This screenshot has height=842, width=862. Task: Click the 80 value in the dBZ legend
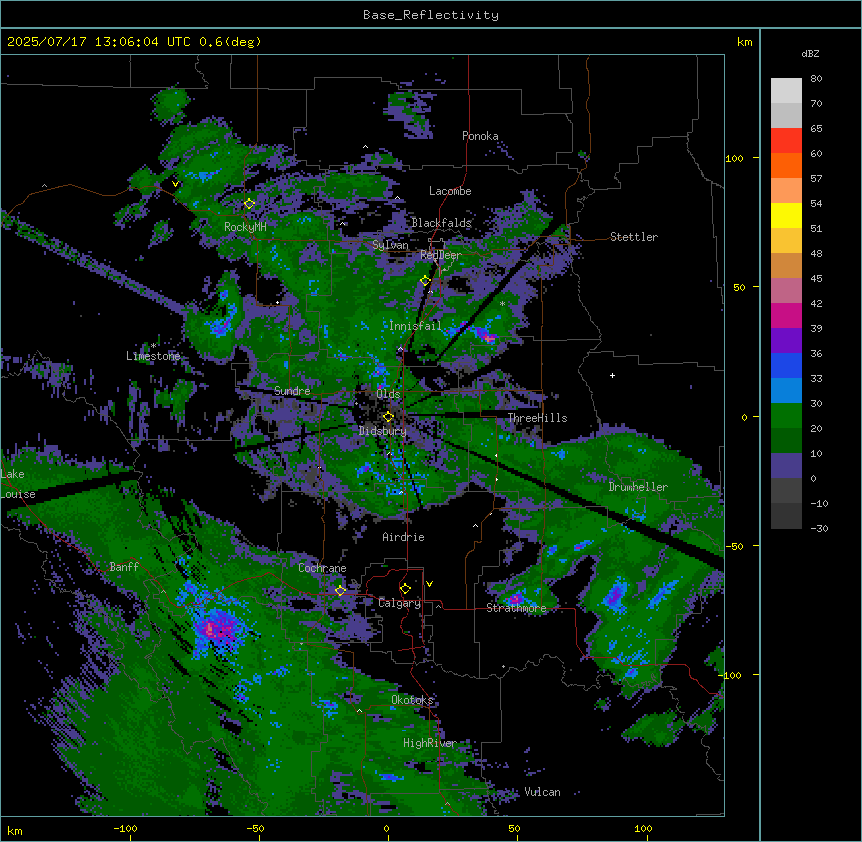coord(816,79)
